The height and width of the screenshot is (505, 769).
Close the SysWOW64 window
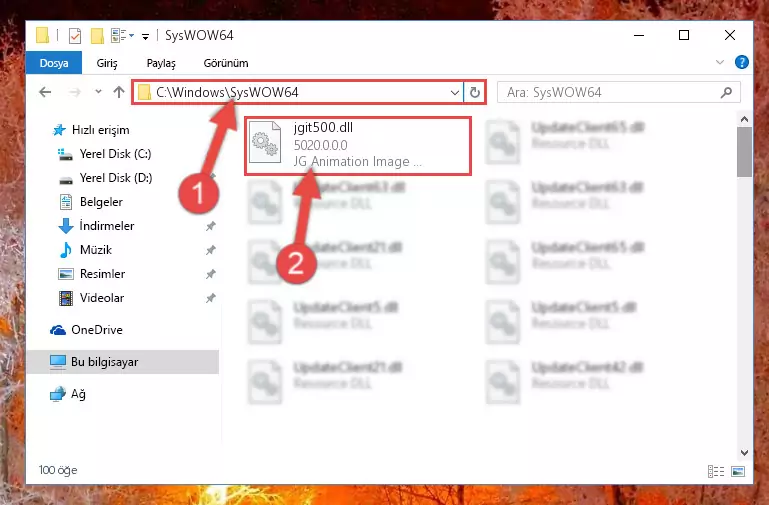pyautogui.click(x=730, y=35)
